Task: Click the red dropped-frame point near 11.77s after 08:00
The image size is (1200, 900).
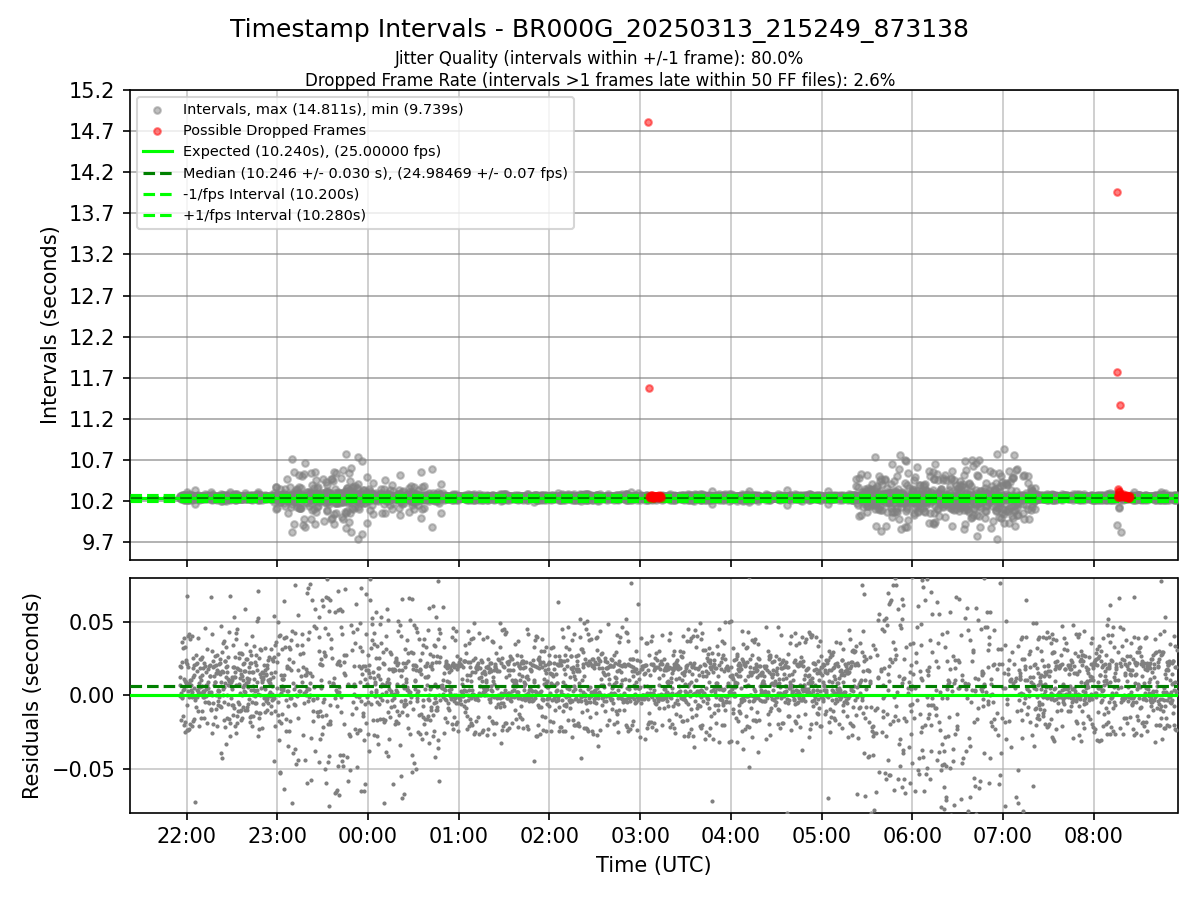Action: [x=1117, y=372]
